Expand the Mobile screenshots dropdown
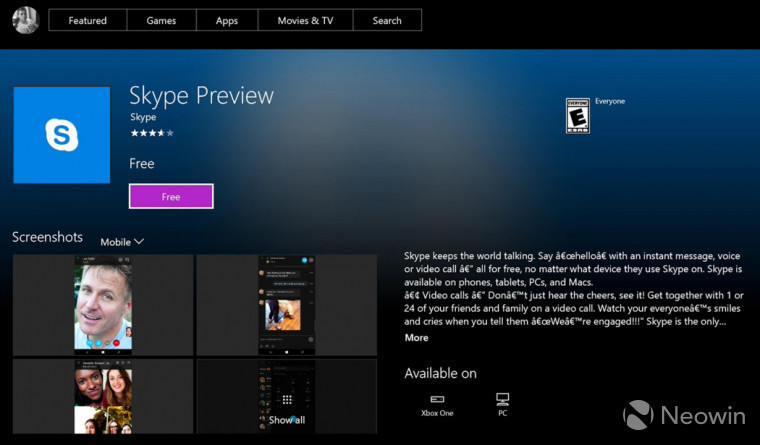The height and width of the screenshot is (445, 760). (x=122, y=242)
